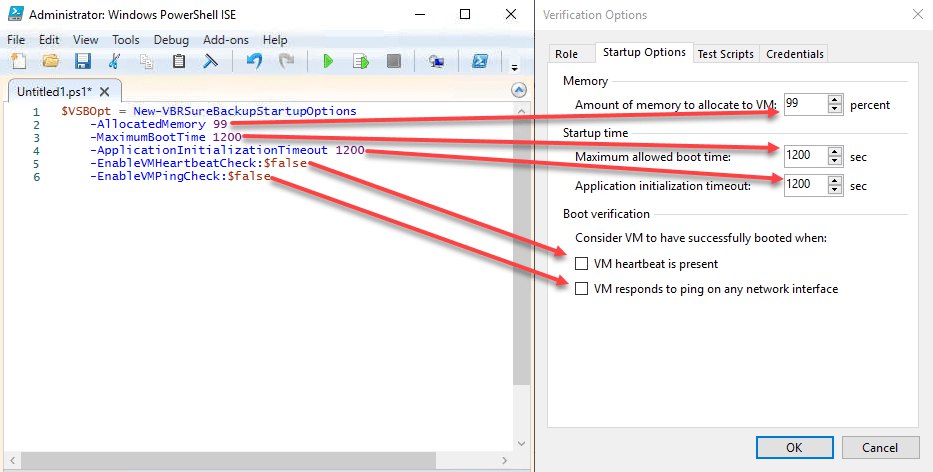Image resolution: width=933 pixels, height=472 pixels.
Task: Click the Stop Operation square icon
Action: [x=393, y=61]
